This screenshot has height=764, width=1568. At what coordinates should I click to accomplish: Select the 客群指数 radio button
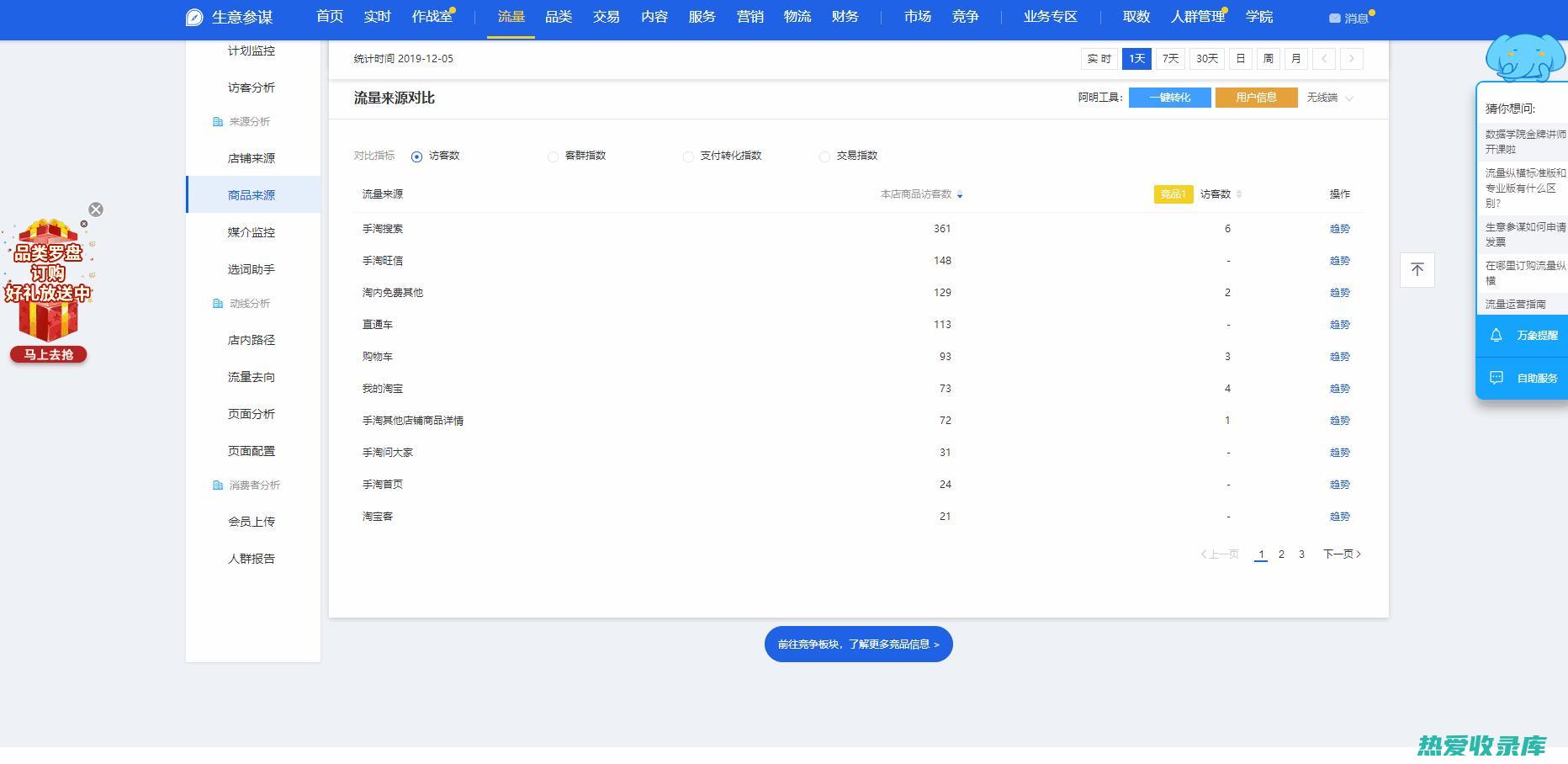(x=553, y=157)
